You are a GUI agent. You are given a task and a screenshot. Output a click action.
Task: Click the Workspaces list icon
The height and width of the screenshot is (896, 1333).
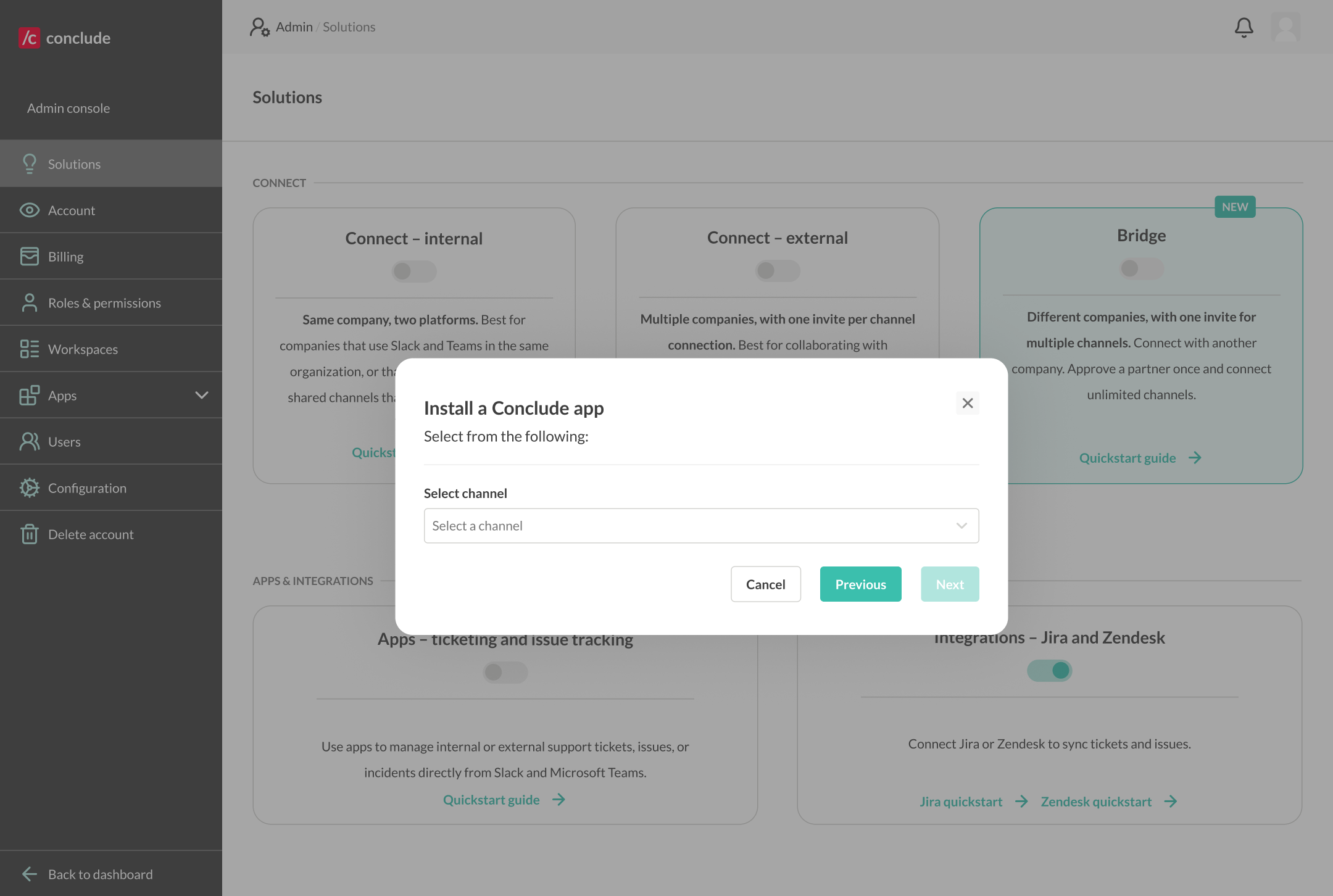coord(29,349)
